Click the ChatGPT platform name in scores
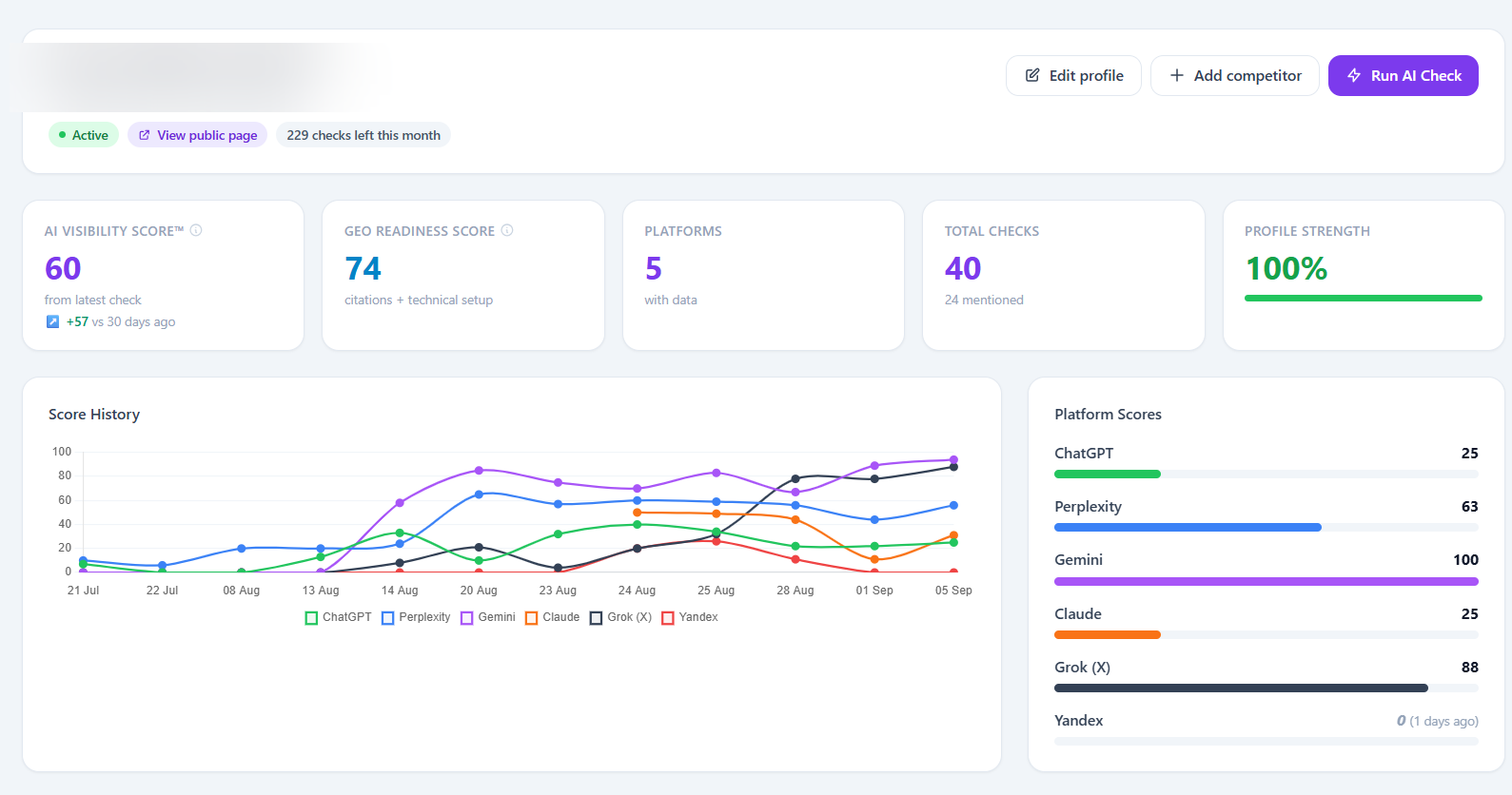This screenshot has height=795, width=1512. pos(1084,454)
